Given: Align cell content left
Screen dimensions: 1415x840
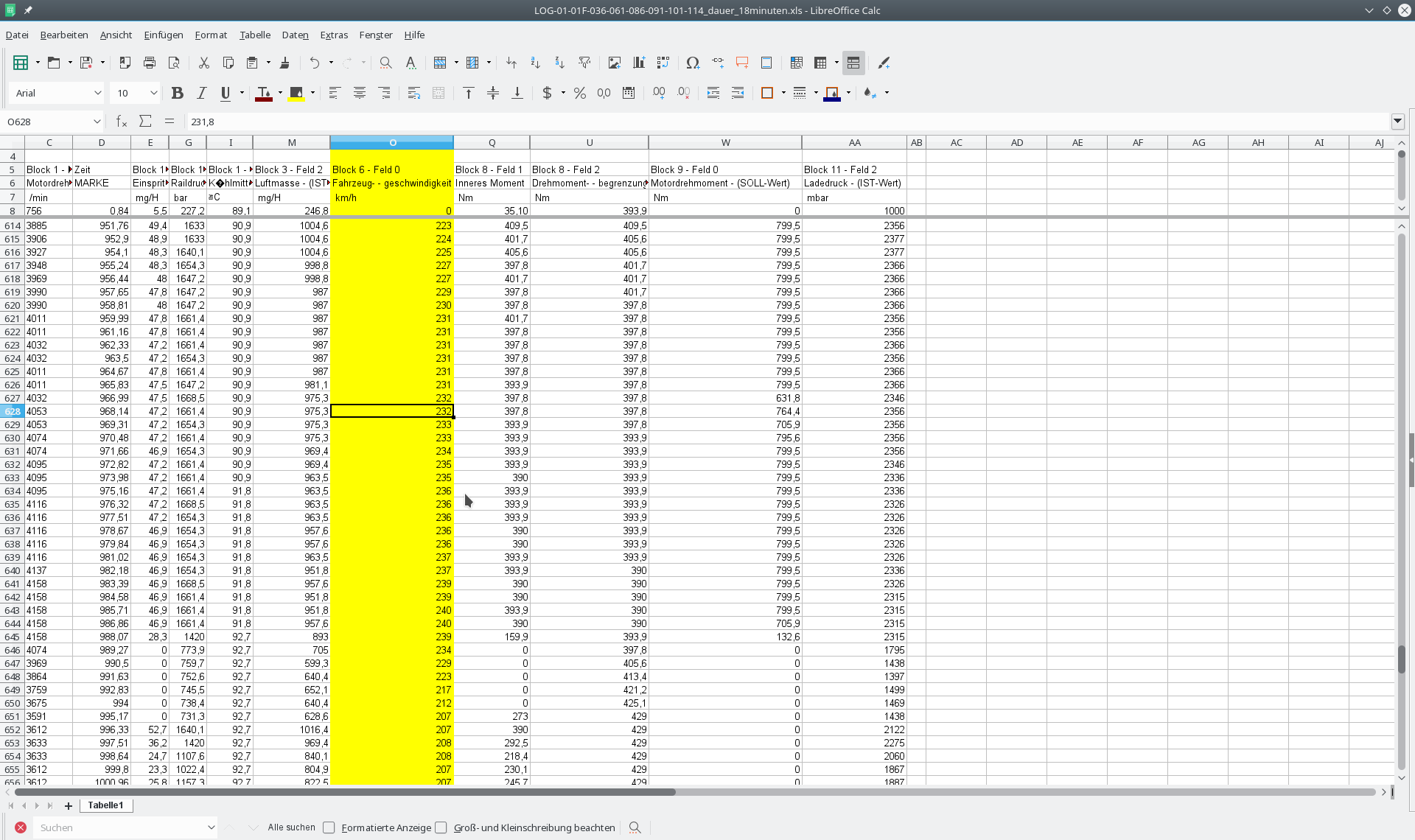Looking at the screenshot, I should pyautogui.click(x=335, y=93).
